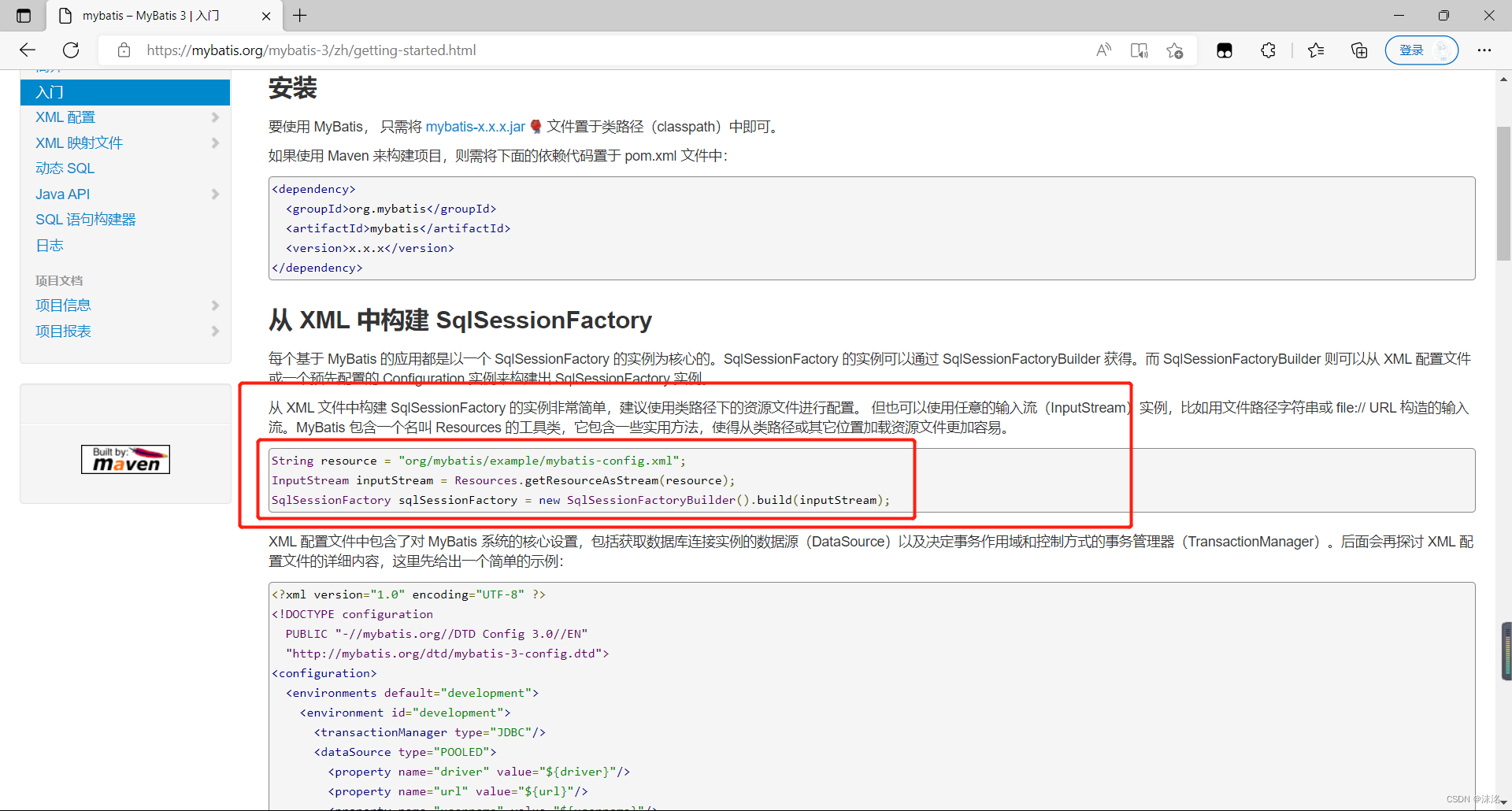Click the String resource code line

(x=479, y=461)
